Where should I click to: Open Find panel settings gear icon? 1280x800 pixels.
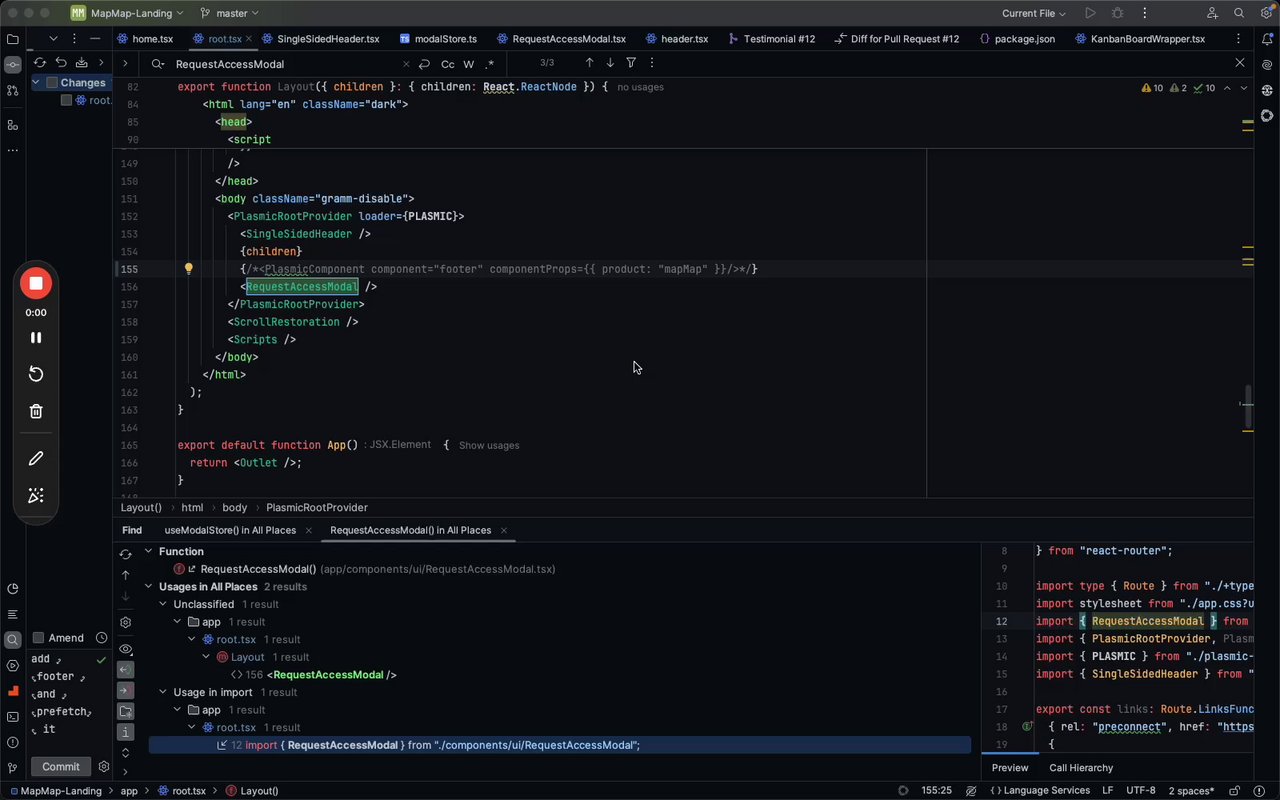[125, 622]
